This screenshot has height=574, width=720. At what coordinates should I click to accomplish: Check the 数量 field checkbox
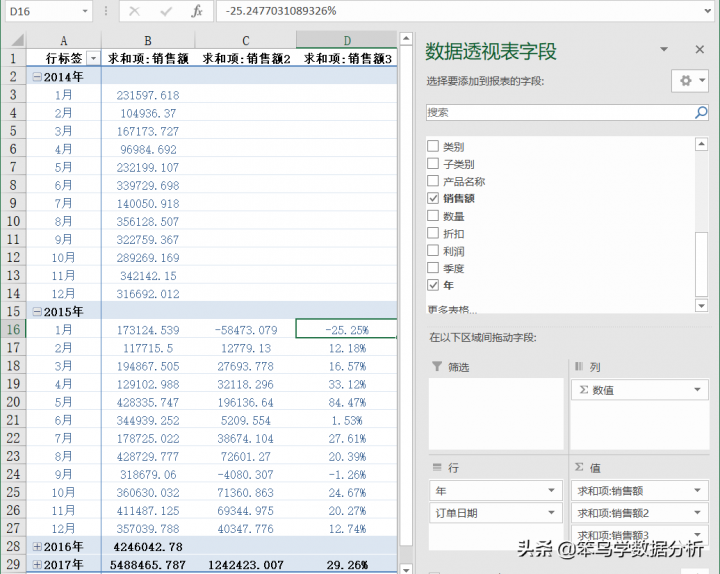point(433,215)
